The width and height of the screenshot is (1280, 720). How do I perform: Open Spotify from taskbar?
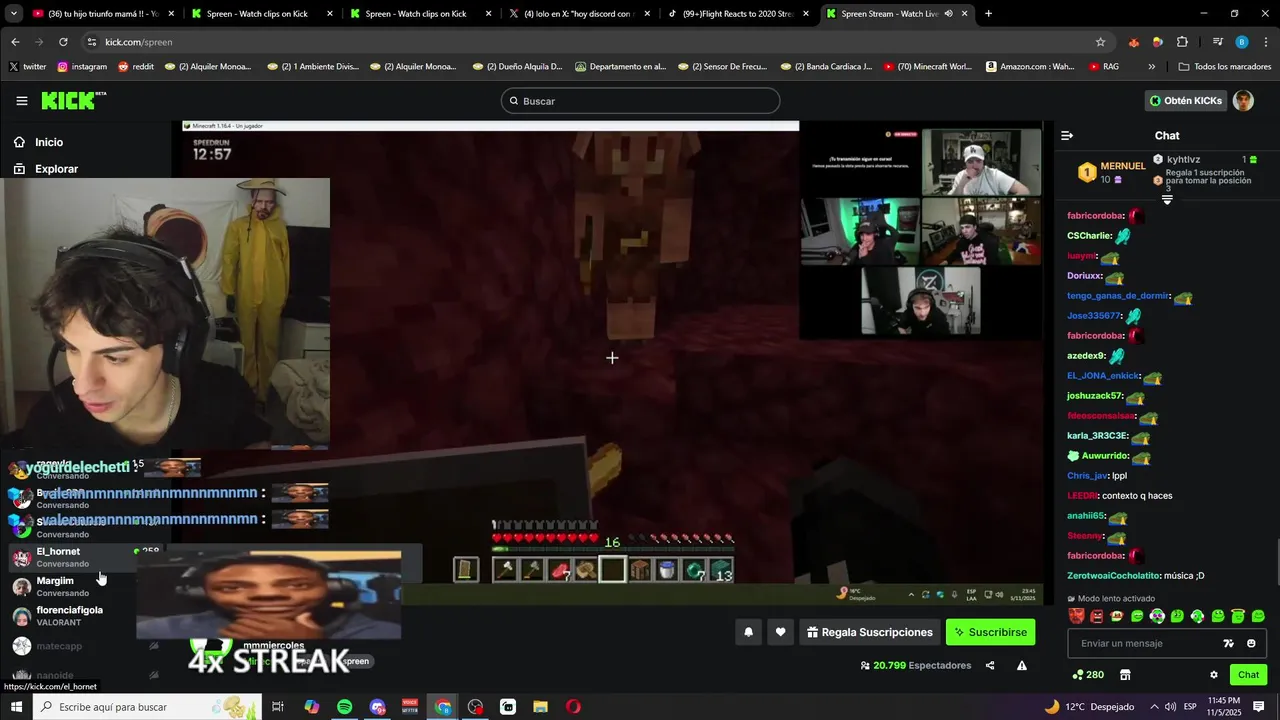(344, 707)
